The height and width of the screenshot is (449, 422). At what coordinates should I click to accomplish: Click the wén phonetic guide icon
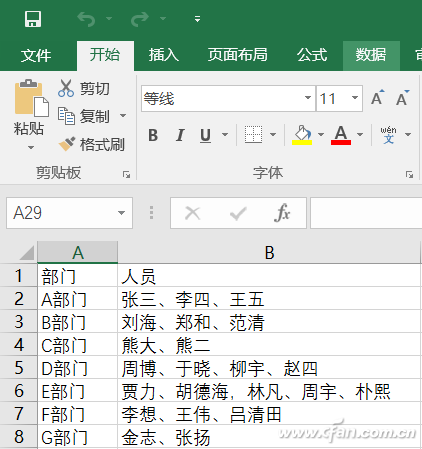tap(388, 135)
